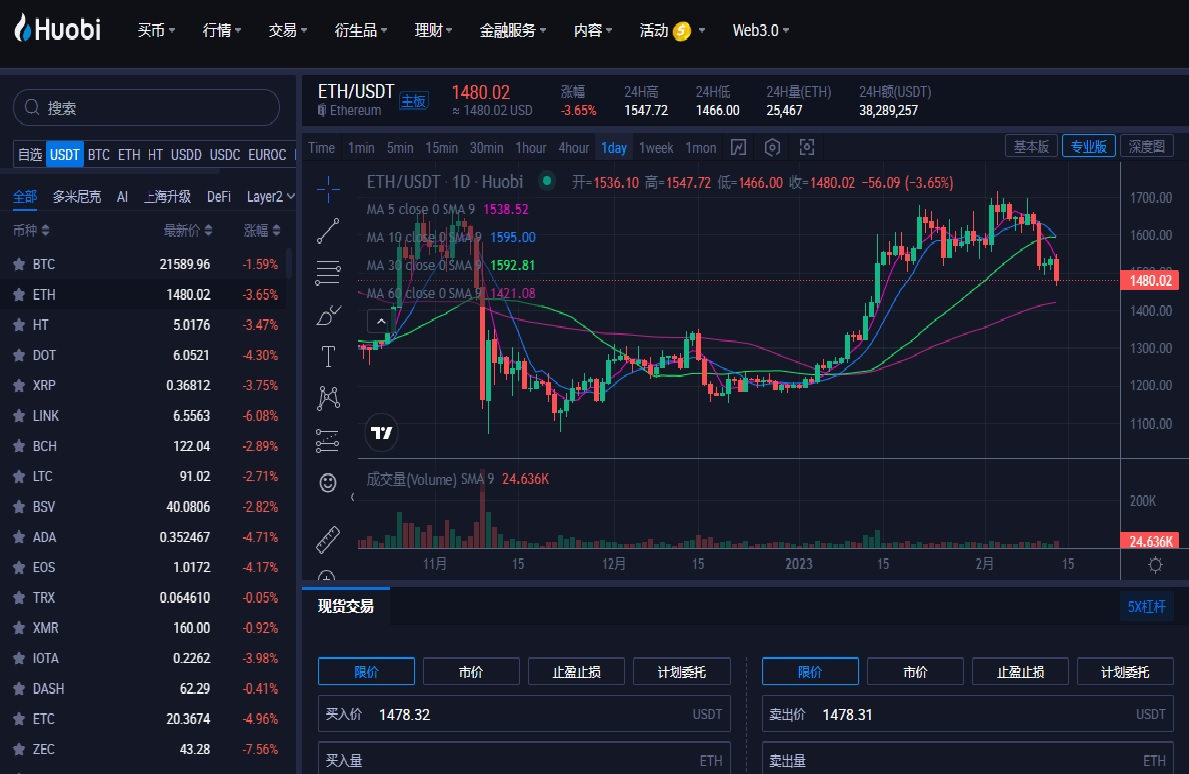Image resolution: width=1189 pixels, height=774 pixels.
Task: Toggle favorite star for ZEC
Action: (x=19, y=749)
